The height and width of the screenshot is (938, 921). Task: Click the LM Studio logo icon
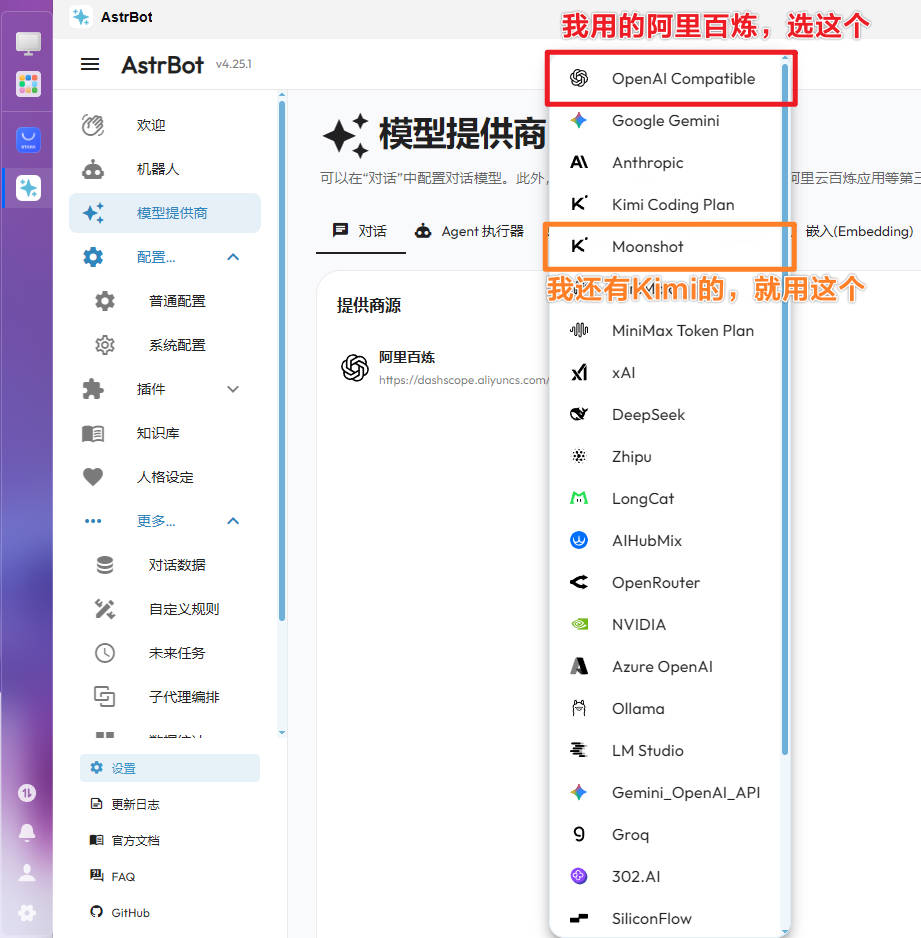click(578, 750)
